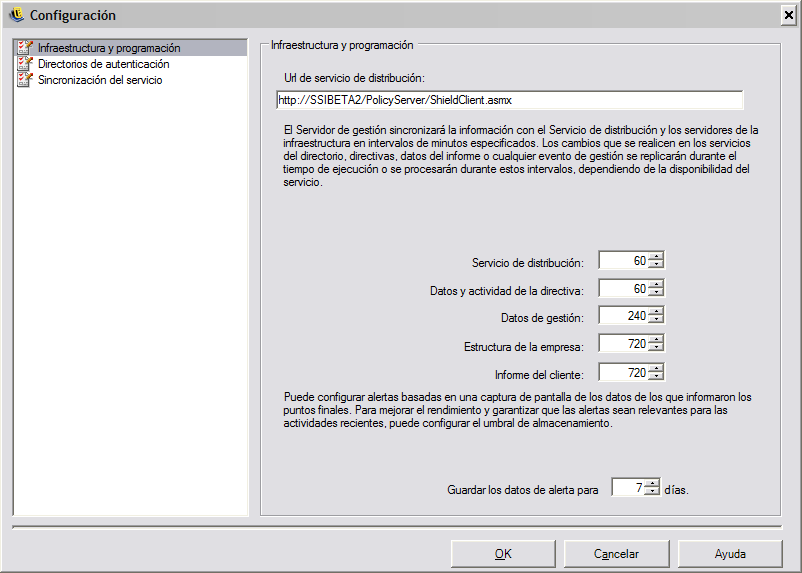
Task: Click the Sincronización del servicio checklist icon
Action: coord(25,79)
